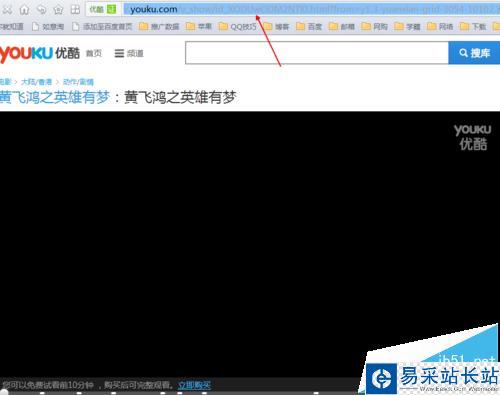Open the 博客 bookmark folder
The width and height of the screenshot is (500, 395).
pyautogui.click(x=276, y=26)
